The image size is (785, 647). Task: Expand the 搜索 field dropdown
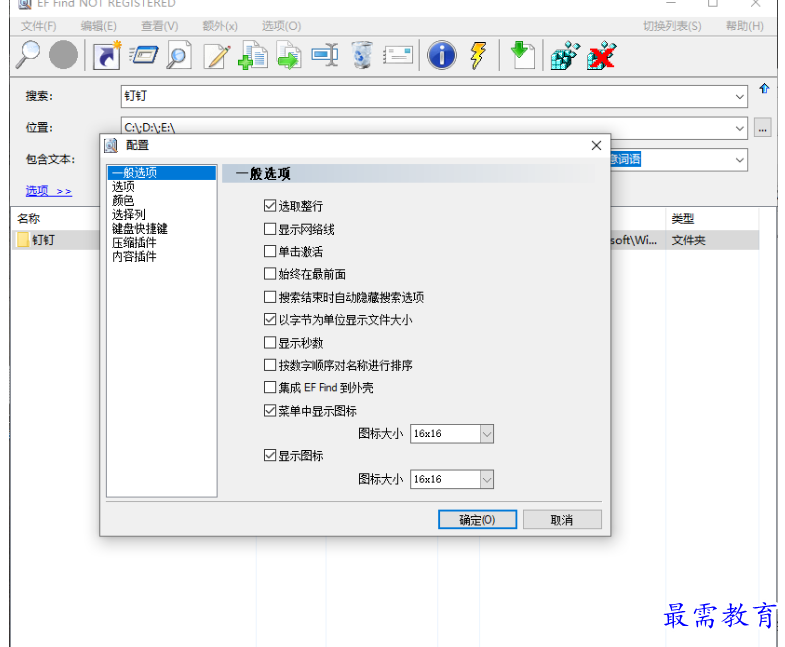pyautogui.click(x=739, y=96)
